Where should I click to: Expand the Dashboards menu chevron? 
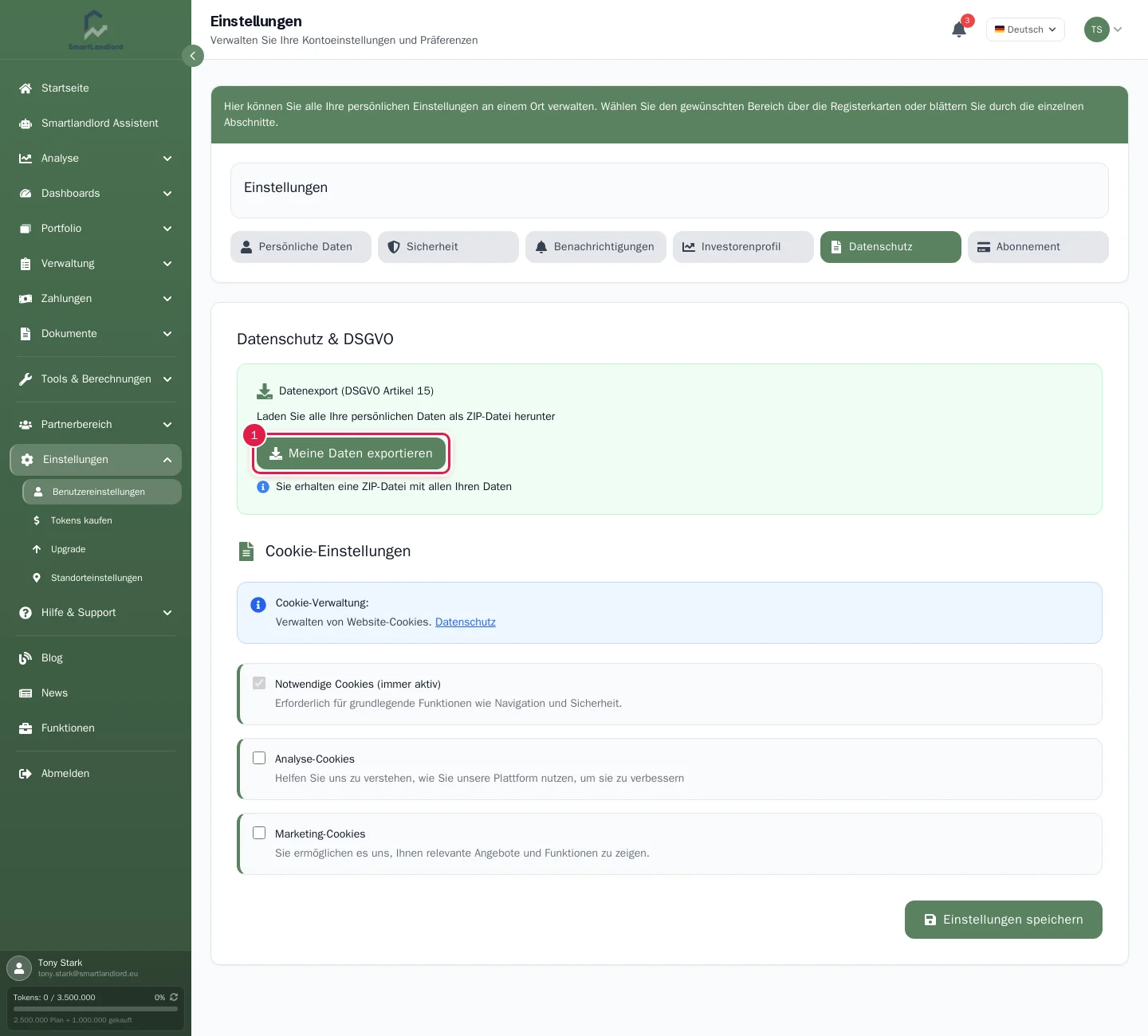coord(167,194)
